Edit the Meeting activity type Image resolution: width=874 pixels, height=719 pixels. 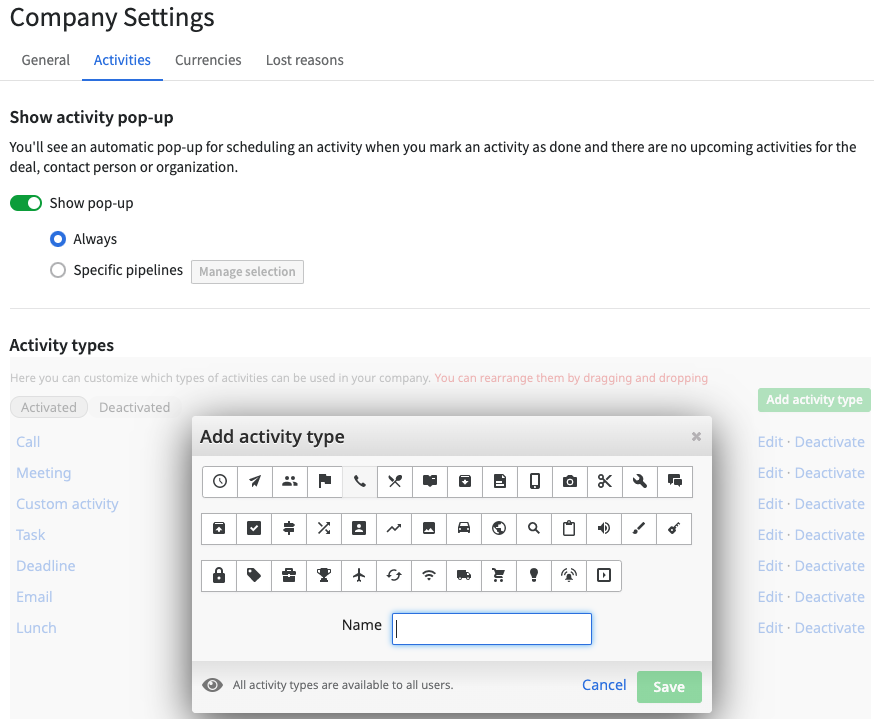click(770, 472)
